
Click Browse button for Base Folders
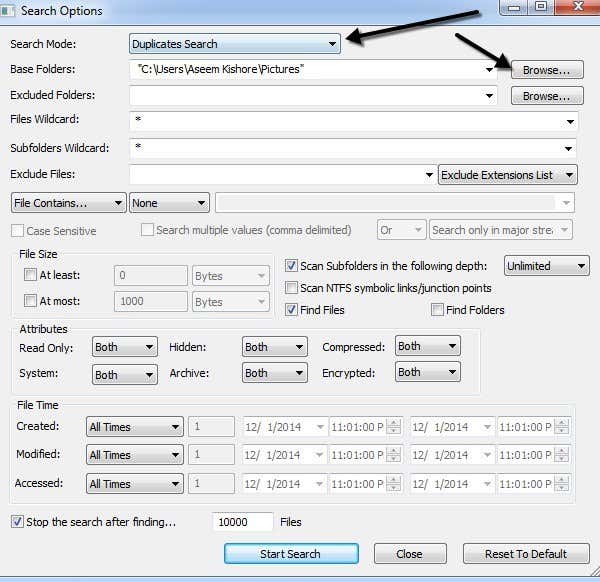coord(547,70)
